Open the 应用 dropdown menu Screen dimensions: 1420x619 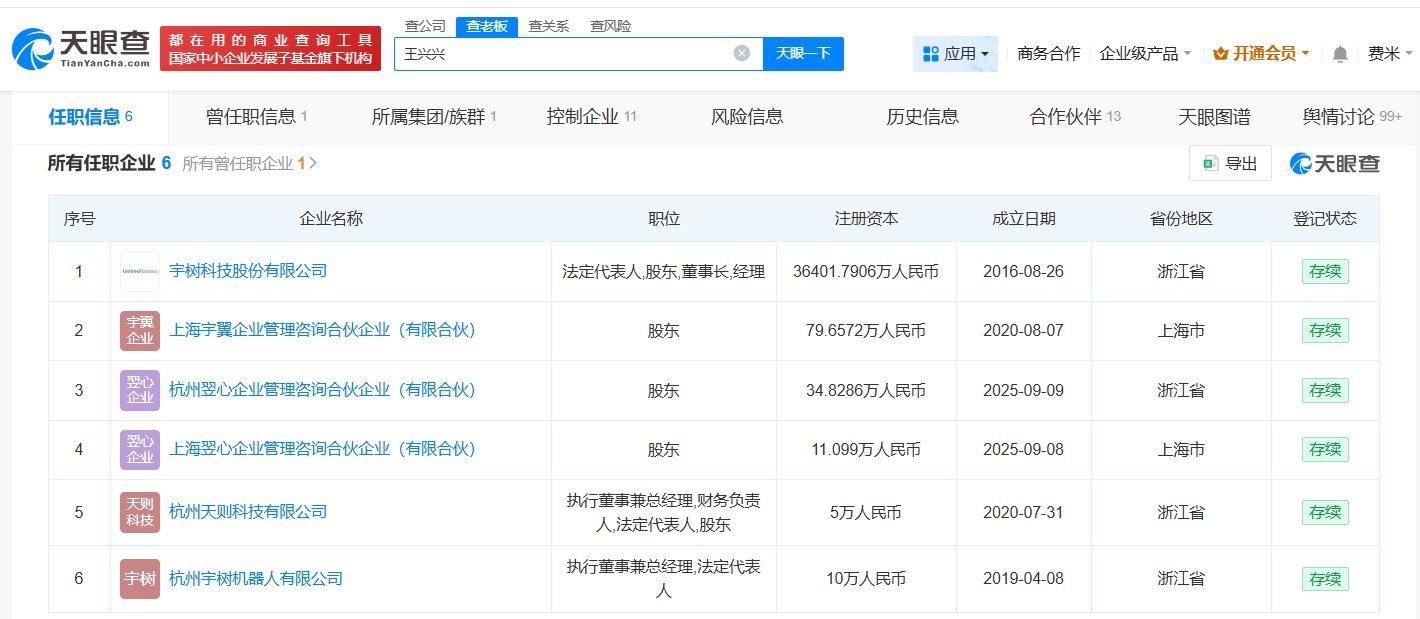(955, 54)
